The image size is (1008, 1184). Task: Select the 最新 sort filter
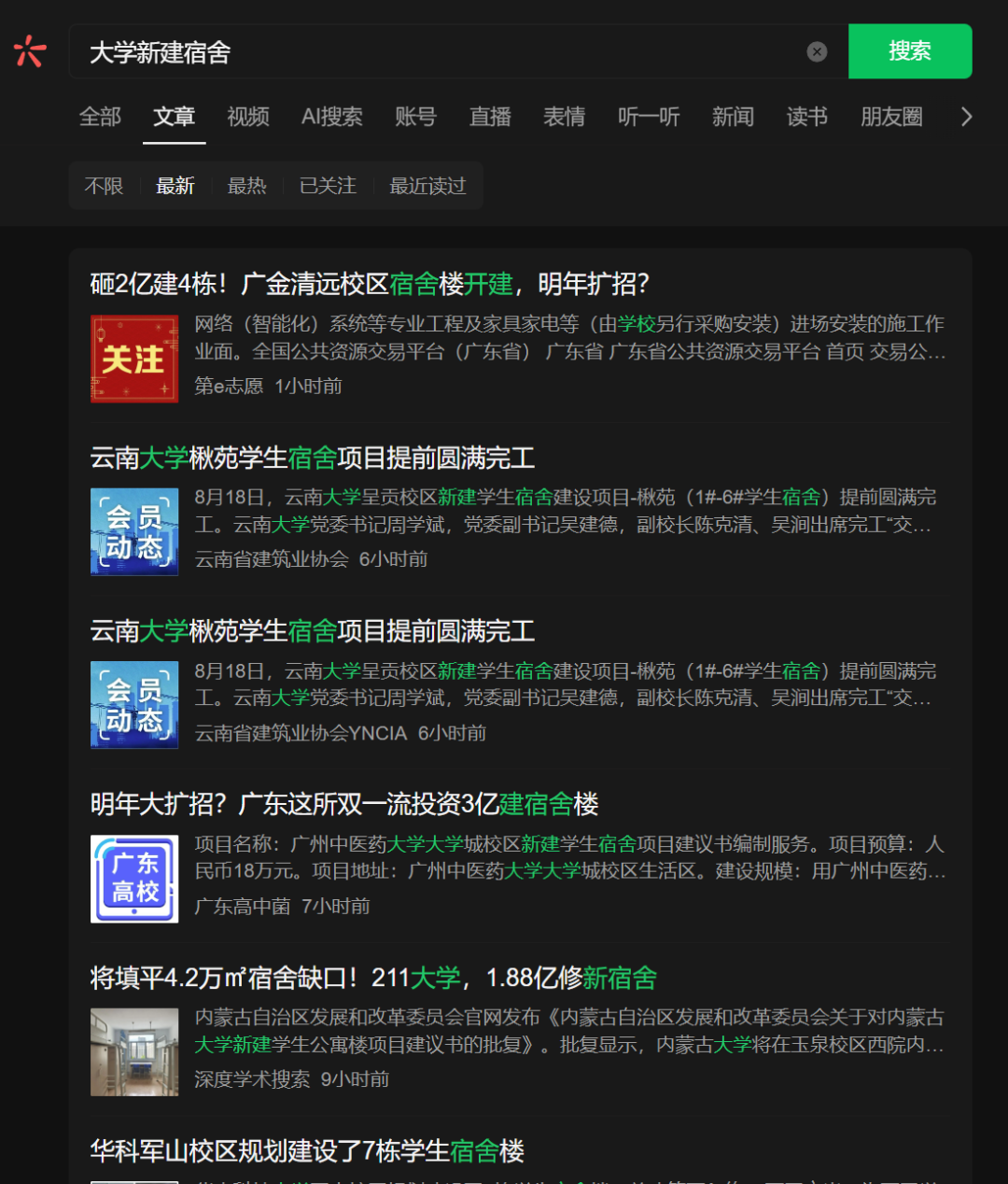click(x=175, y=186)
